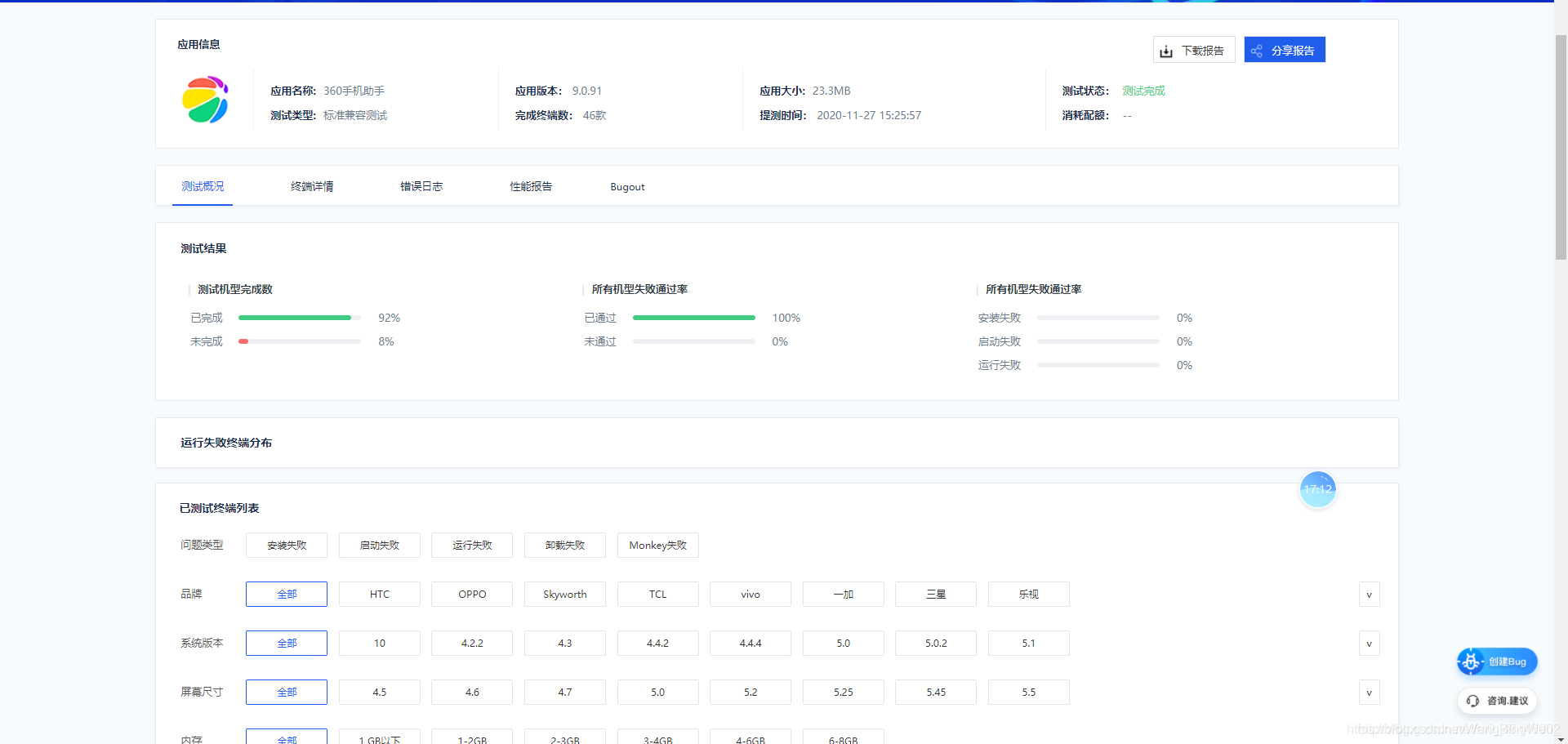
Task: Select screen size 4.7
Action: tap(565, 693)
